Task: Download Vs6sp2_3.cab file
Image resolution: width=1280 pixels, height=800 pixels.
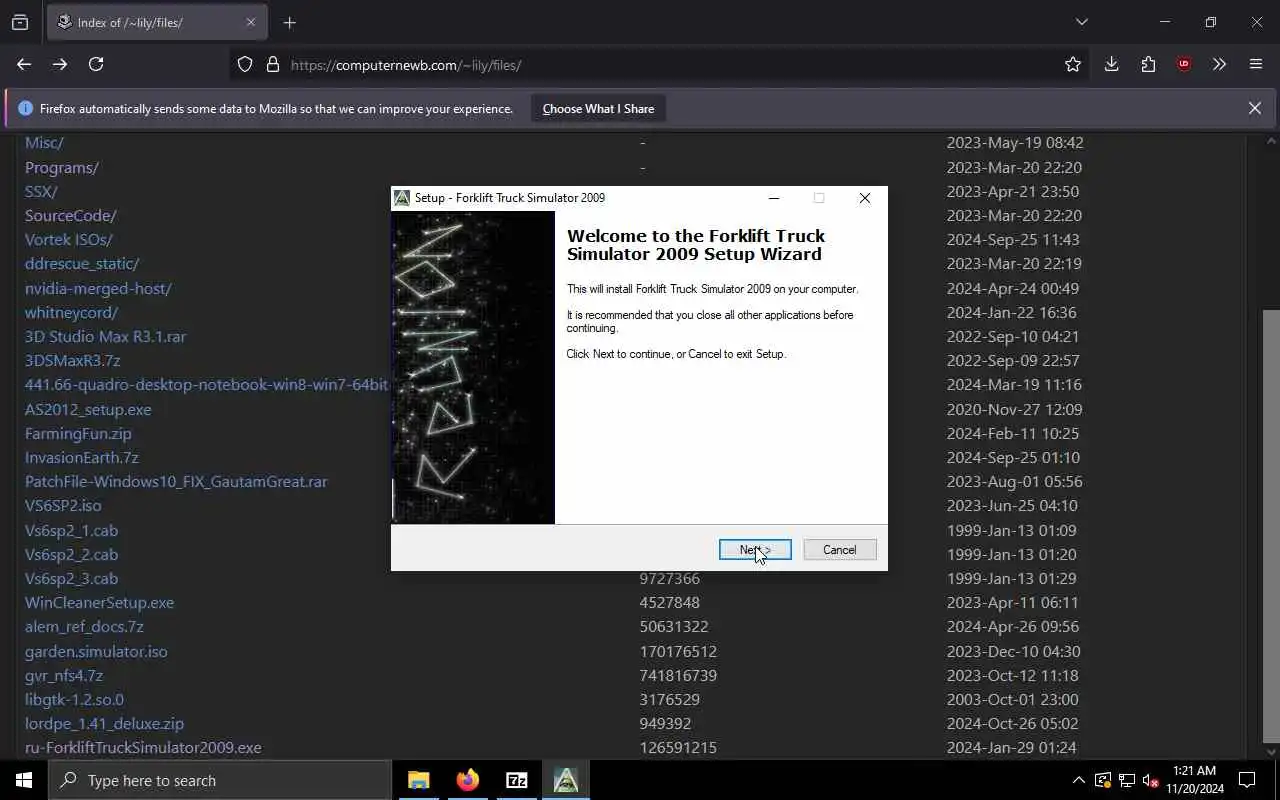Action: click(71, 579)
